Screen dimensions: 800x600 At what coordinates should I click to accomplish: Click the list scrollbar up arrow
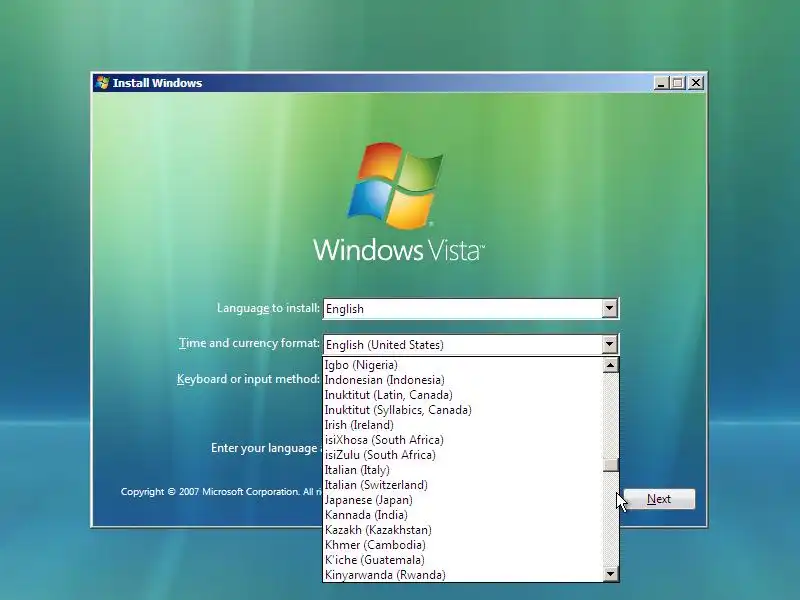[x=611, y=365]
